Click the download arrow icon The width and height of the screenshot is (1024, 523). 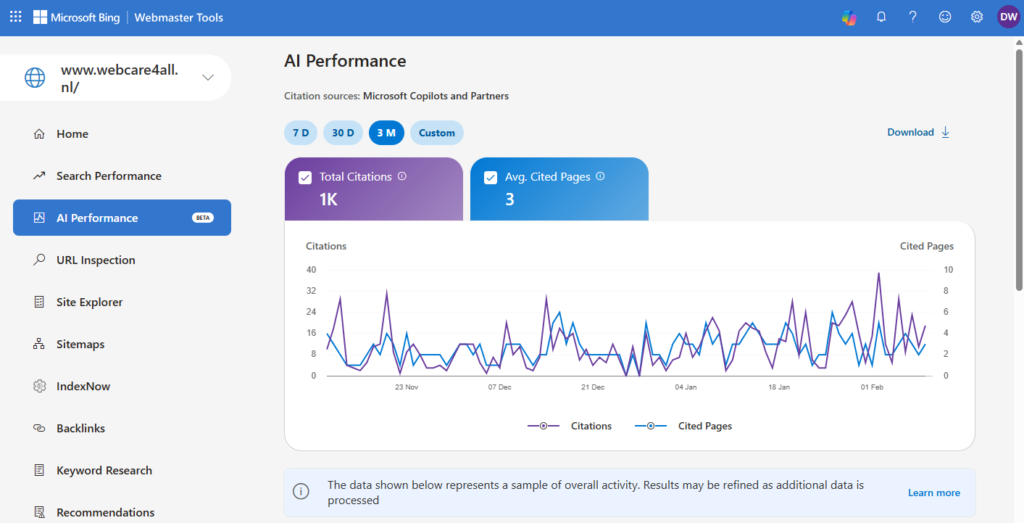(945, 132)
